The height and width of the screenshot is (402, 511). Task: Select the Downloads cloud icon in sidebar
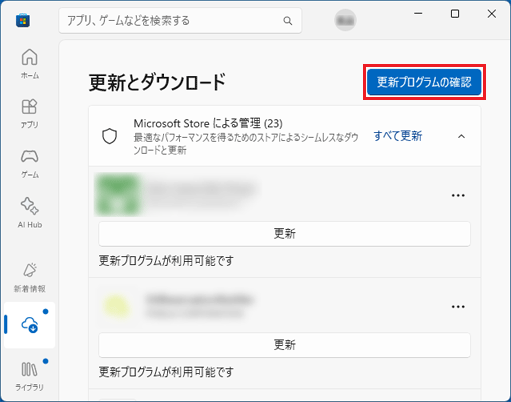click(x=29, y=325)
